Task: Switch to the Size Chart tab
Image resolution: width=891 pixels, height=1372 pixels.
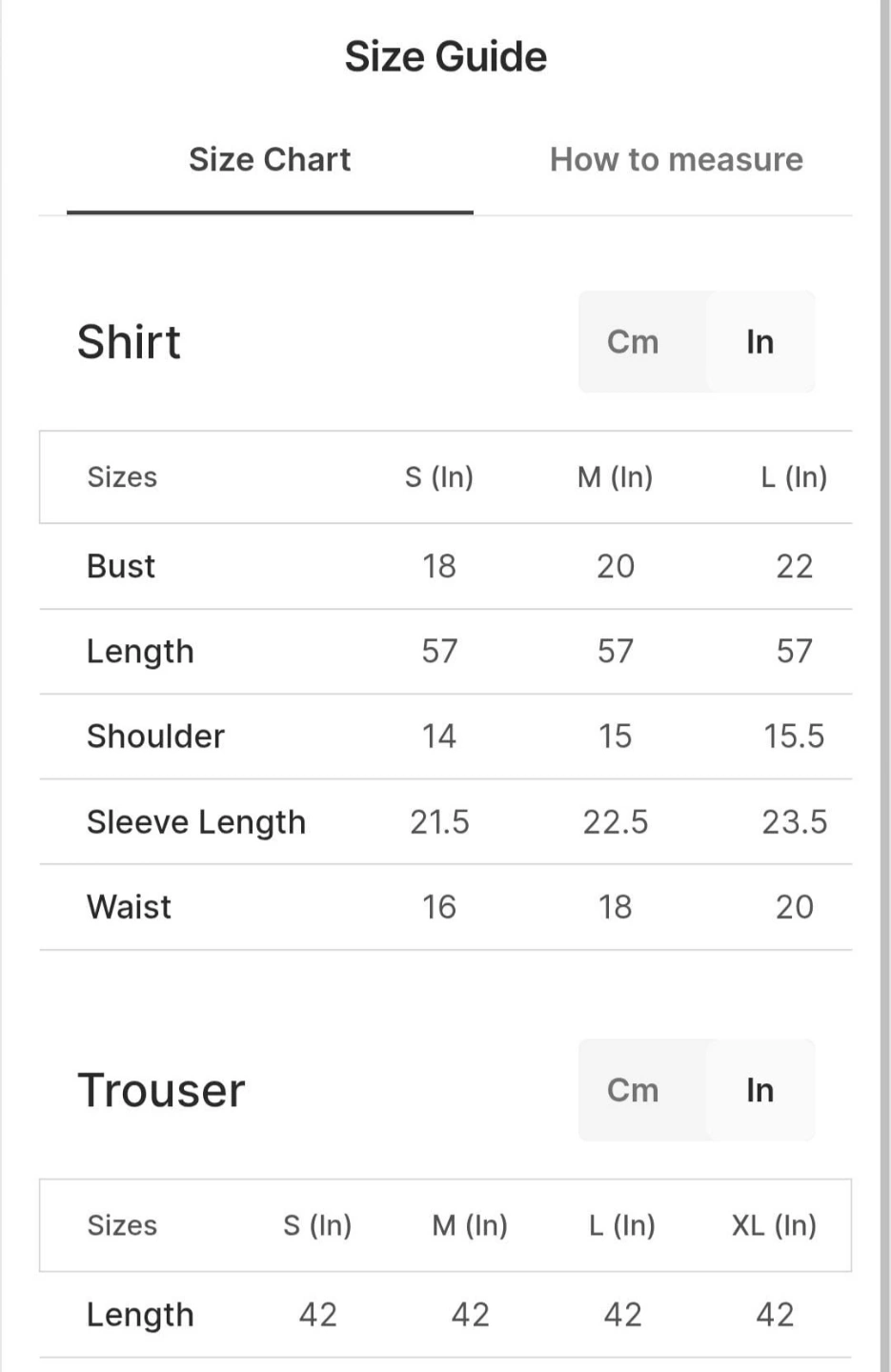Action: (270, 159)
